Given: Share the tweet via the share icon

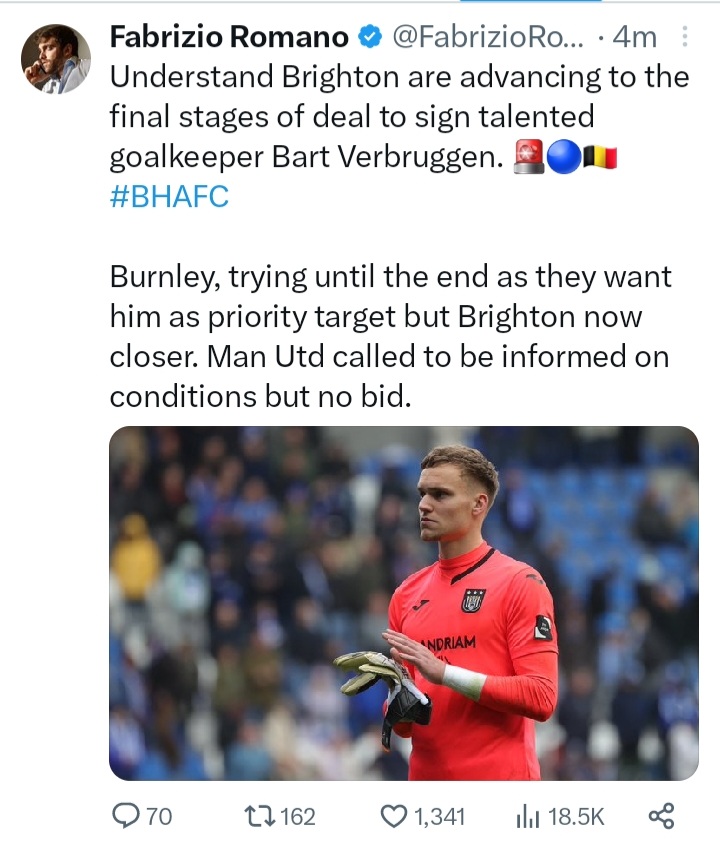Looking at the screenshot, I should coord(661,815).
